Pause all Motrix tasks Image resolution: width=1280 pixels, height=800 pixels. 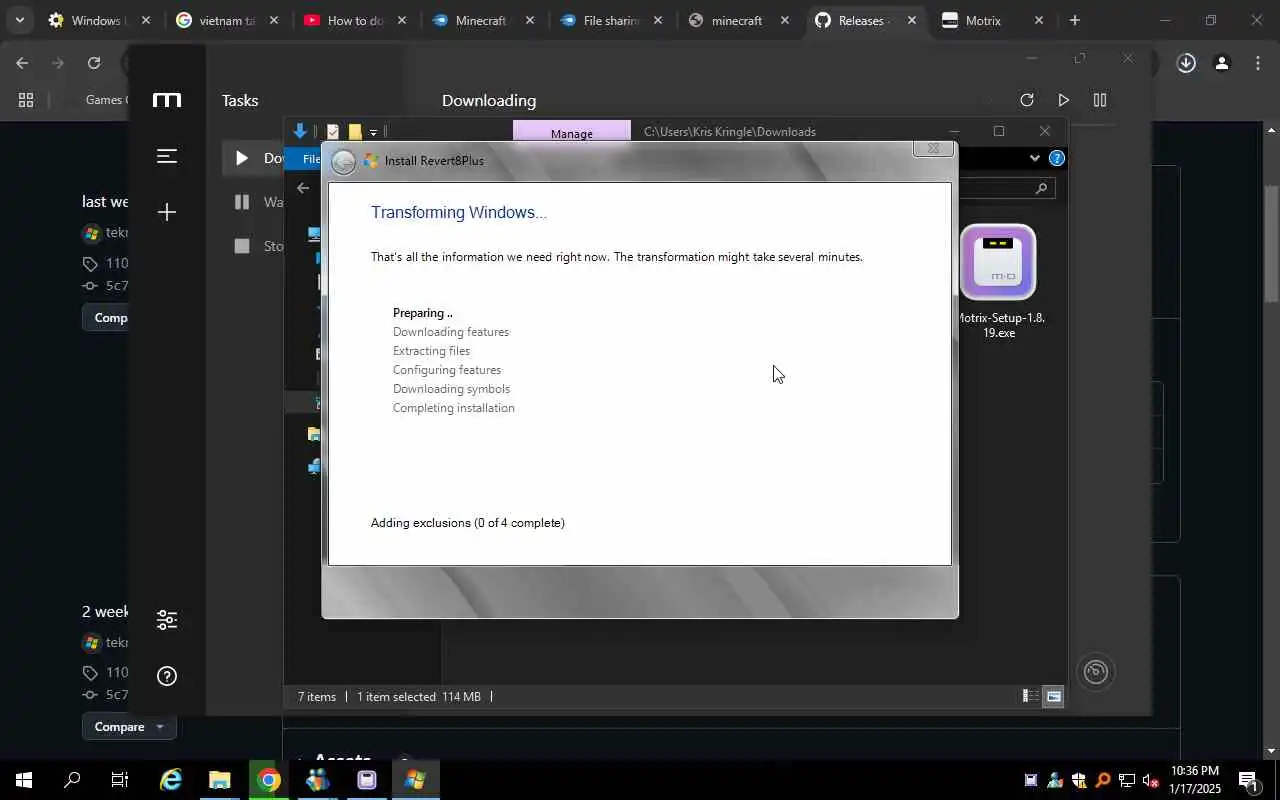(1100, 100)
